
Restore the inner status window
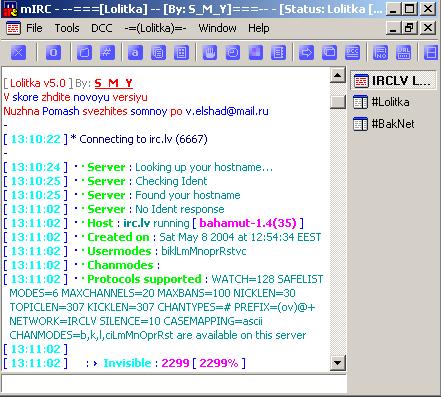410,28
